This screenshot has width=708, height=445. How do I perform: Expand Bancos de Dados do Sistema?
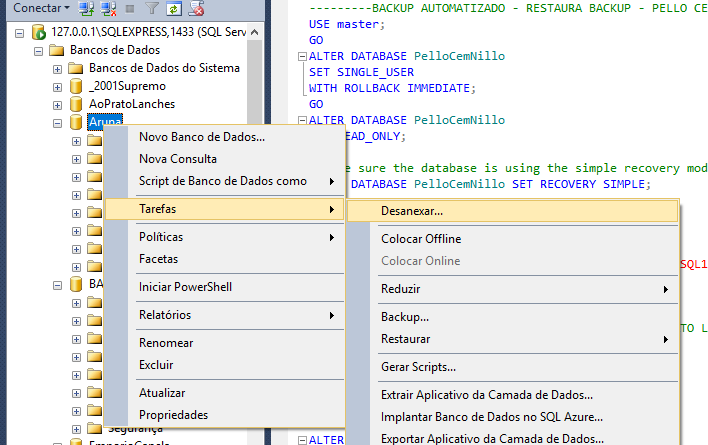coord(57,69)
